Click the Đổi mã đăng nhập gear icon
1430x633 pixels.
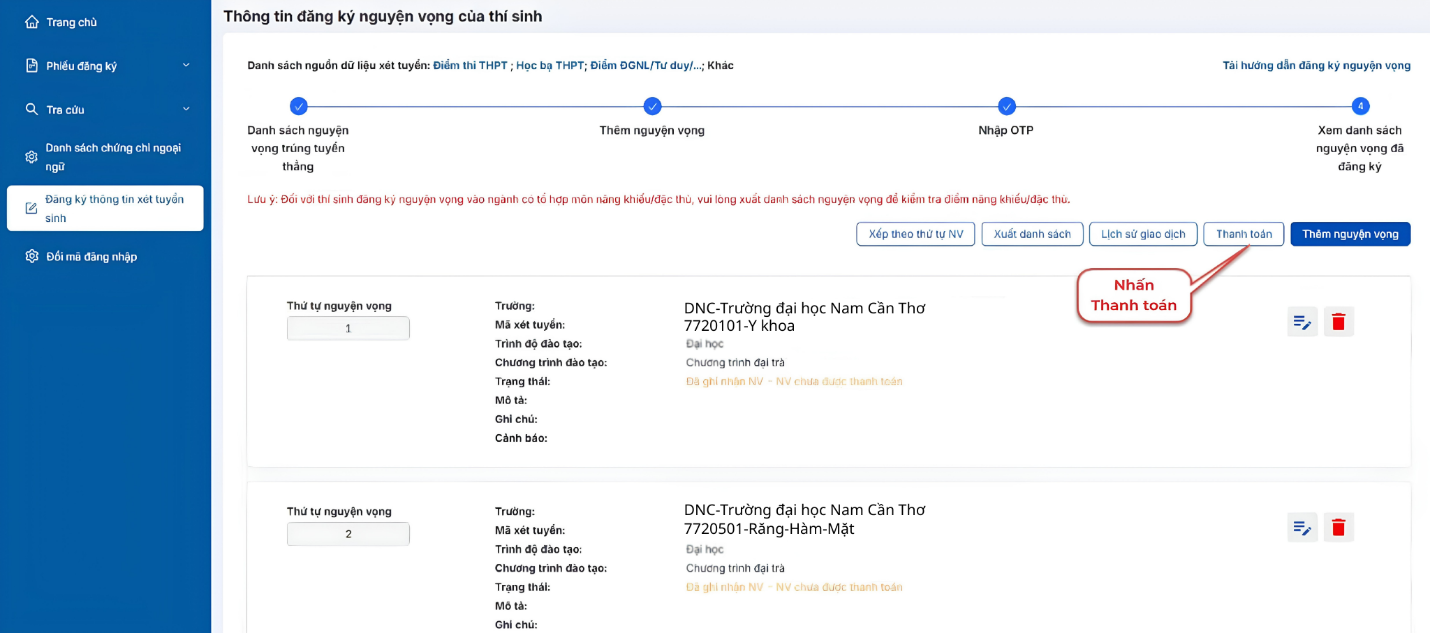(32, 256)
